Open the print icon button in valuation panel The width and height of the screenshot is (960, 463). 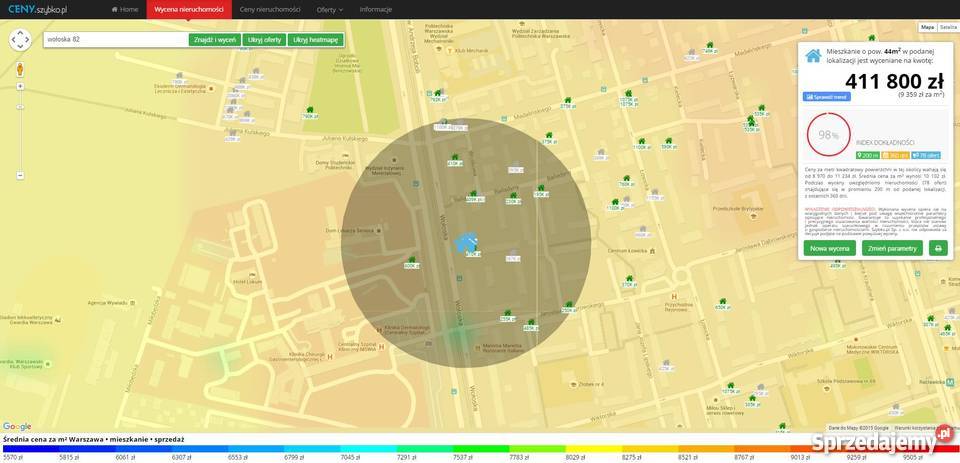pyautogui.click(x=938, y=248)
